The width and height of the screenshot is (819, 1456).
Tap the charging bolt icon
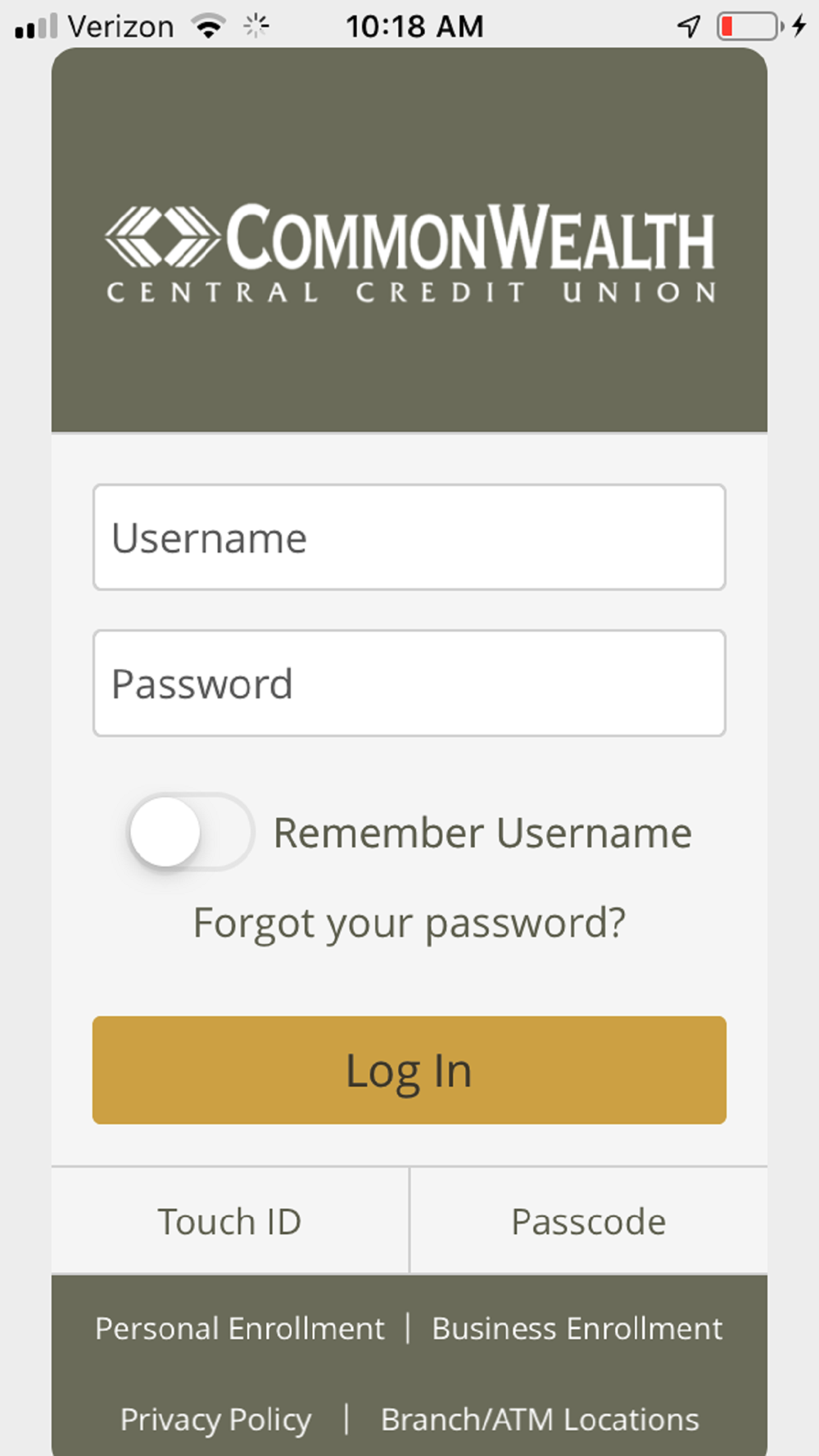[799, 27]
